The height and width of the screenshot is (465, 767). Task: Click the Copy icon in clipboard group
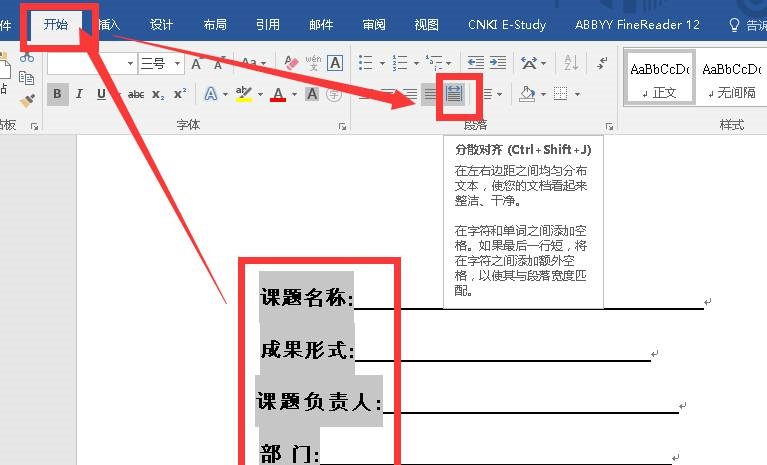pos(26,78)
